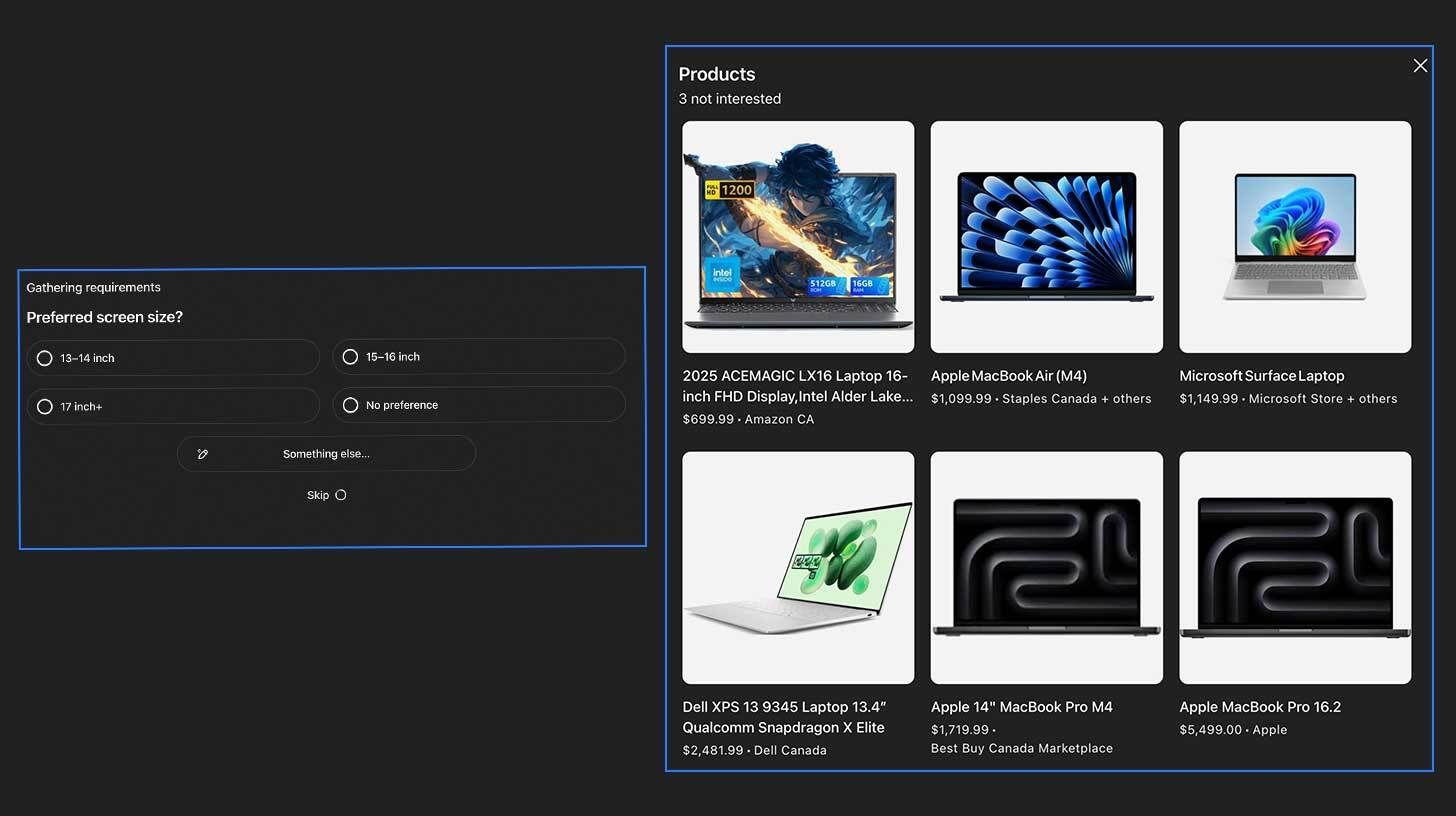Close the Products panel
Image resolution: width=1456 pixels, height=816 pixels.
pyautogui.click(x=1420, y=65)
